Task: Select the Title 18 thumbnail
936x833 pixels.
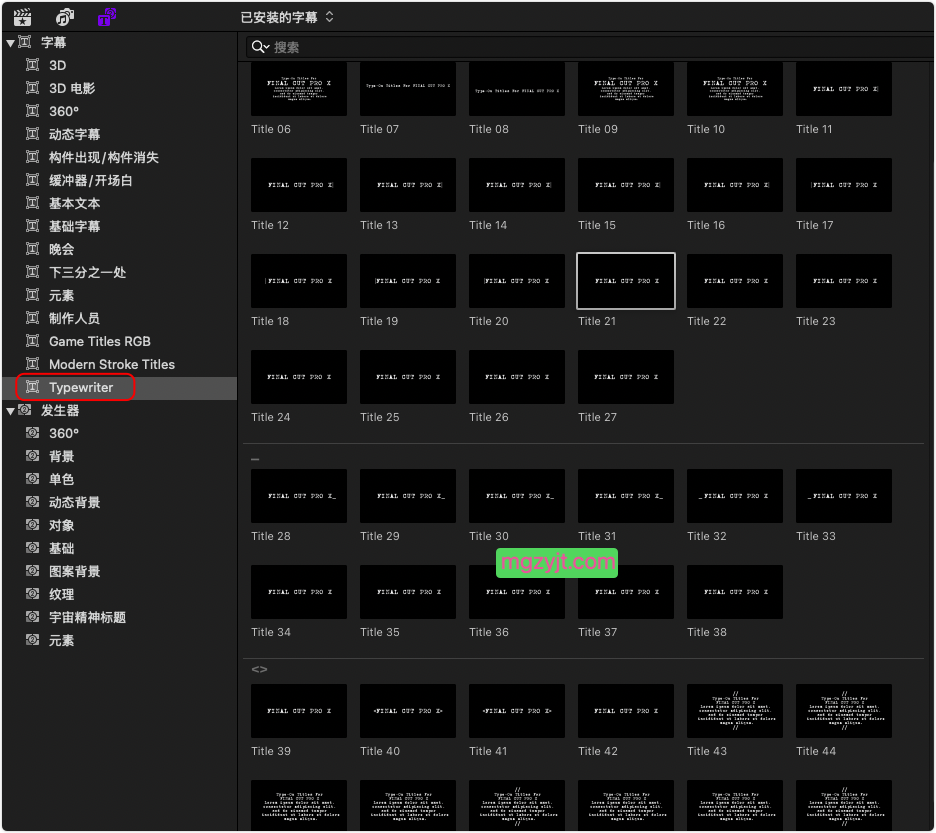Action: coord(298,281)
